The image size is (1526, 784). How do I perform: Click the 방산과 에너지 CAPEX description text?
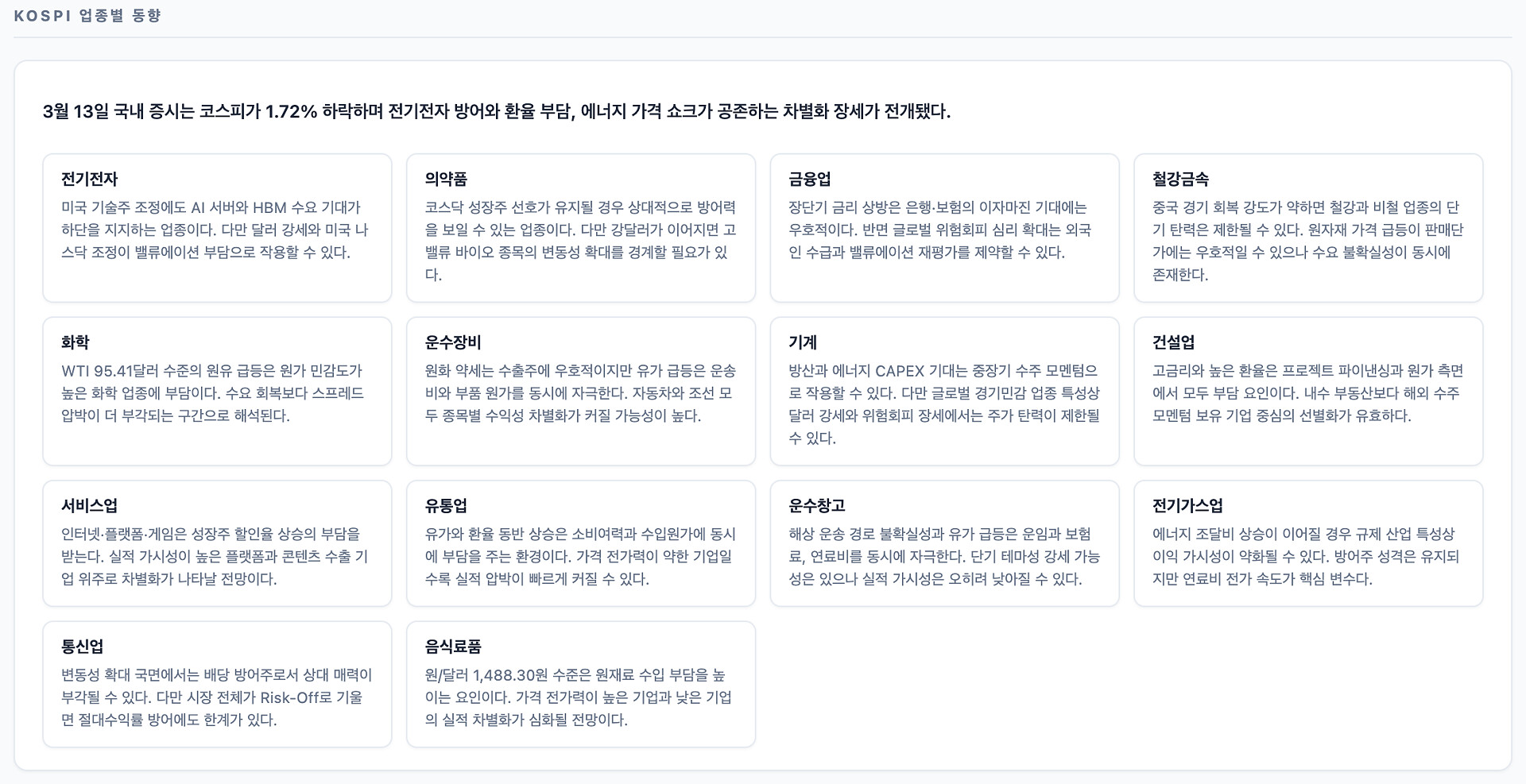(943, 404)
